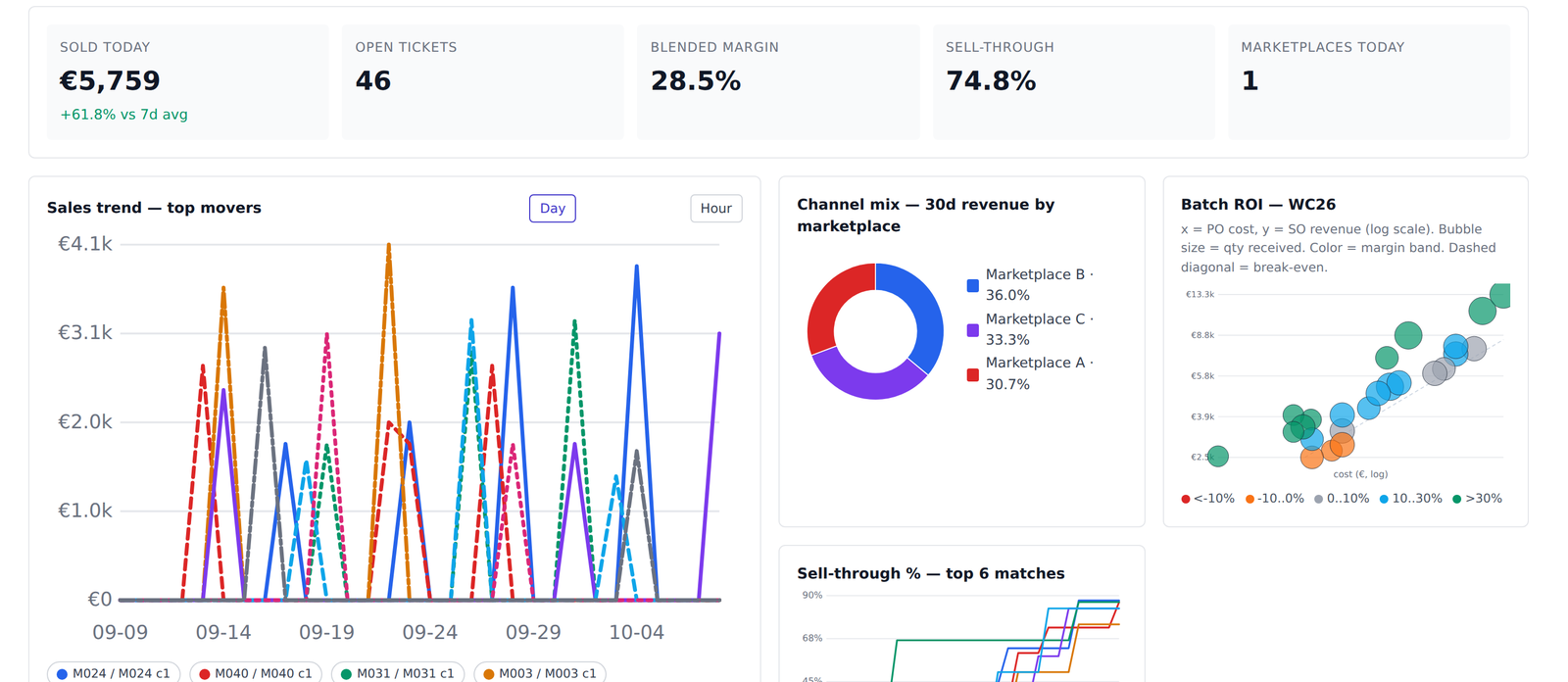Toggle the M040 / M040 c1 series chip
1568x682 pixels.
[x=256, y=673]
